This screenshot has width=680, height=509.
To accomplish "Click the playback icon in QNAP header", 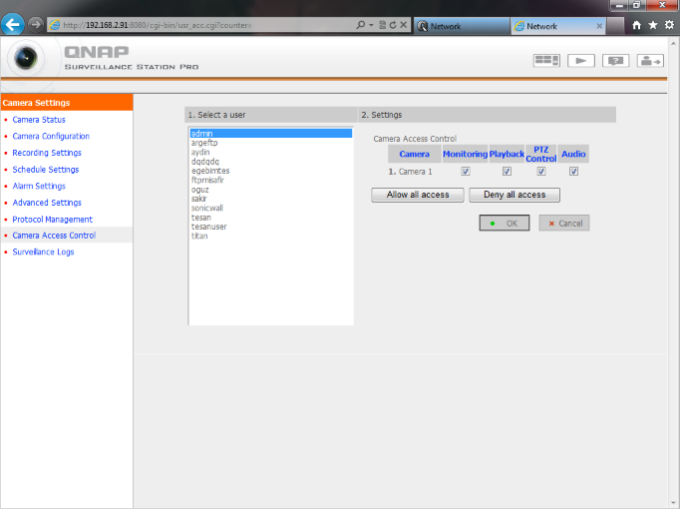I will [581, 60].
